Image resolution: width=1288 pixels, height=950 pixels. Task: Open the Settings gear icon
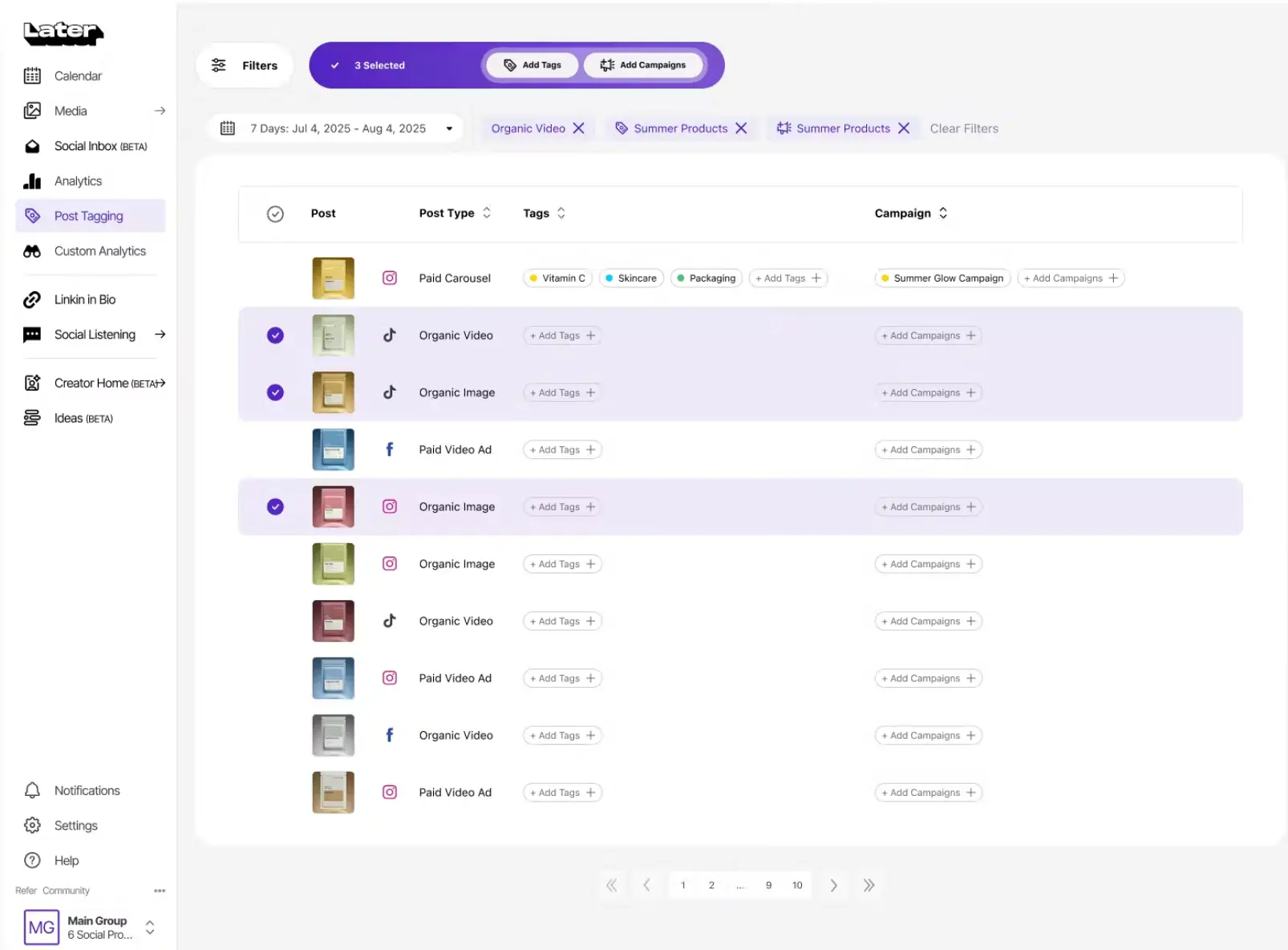point(32,826)
